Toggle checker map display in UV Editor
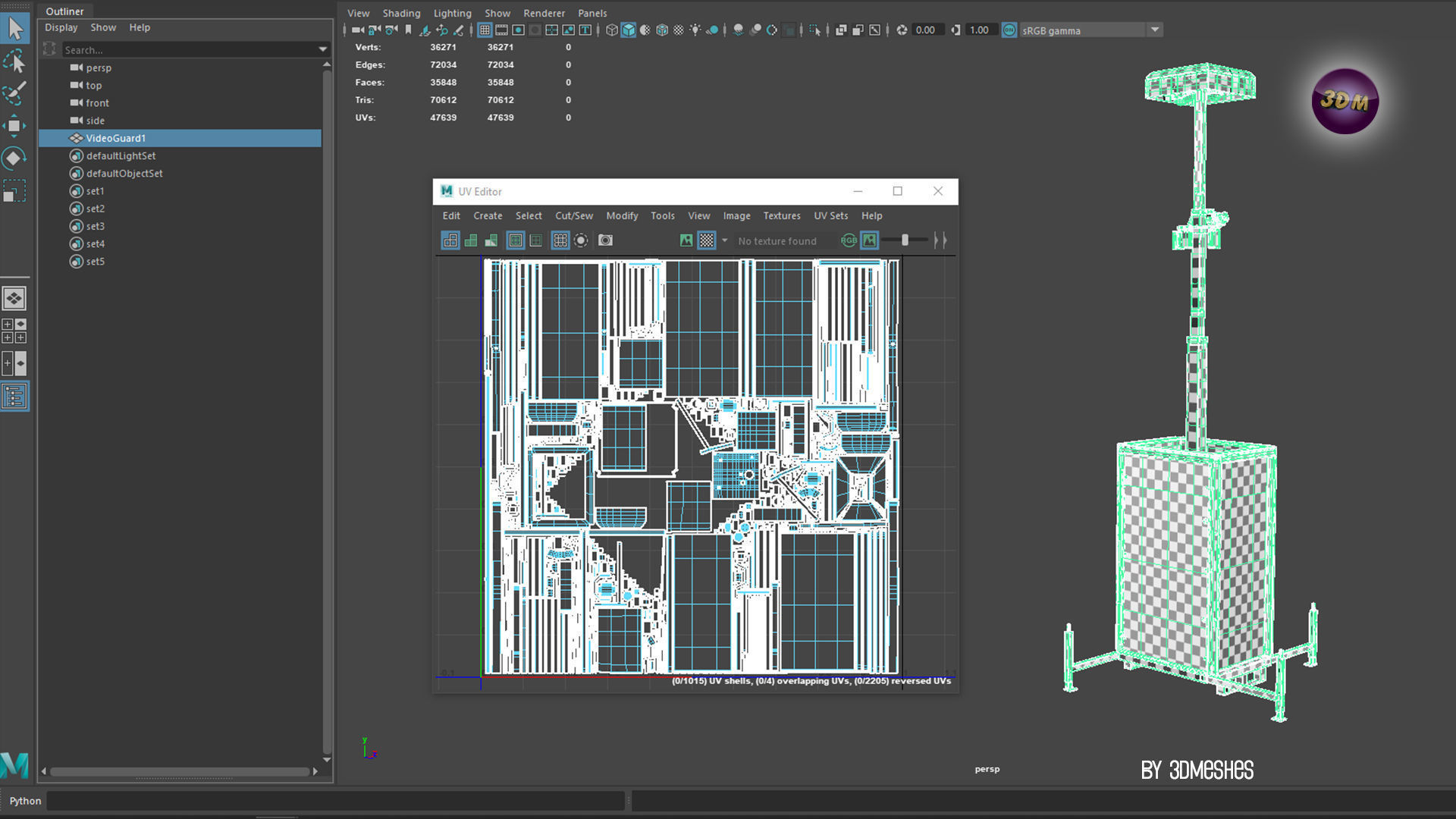 click(x=707, y=240)
